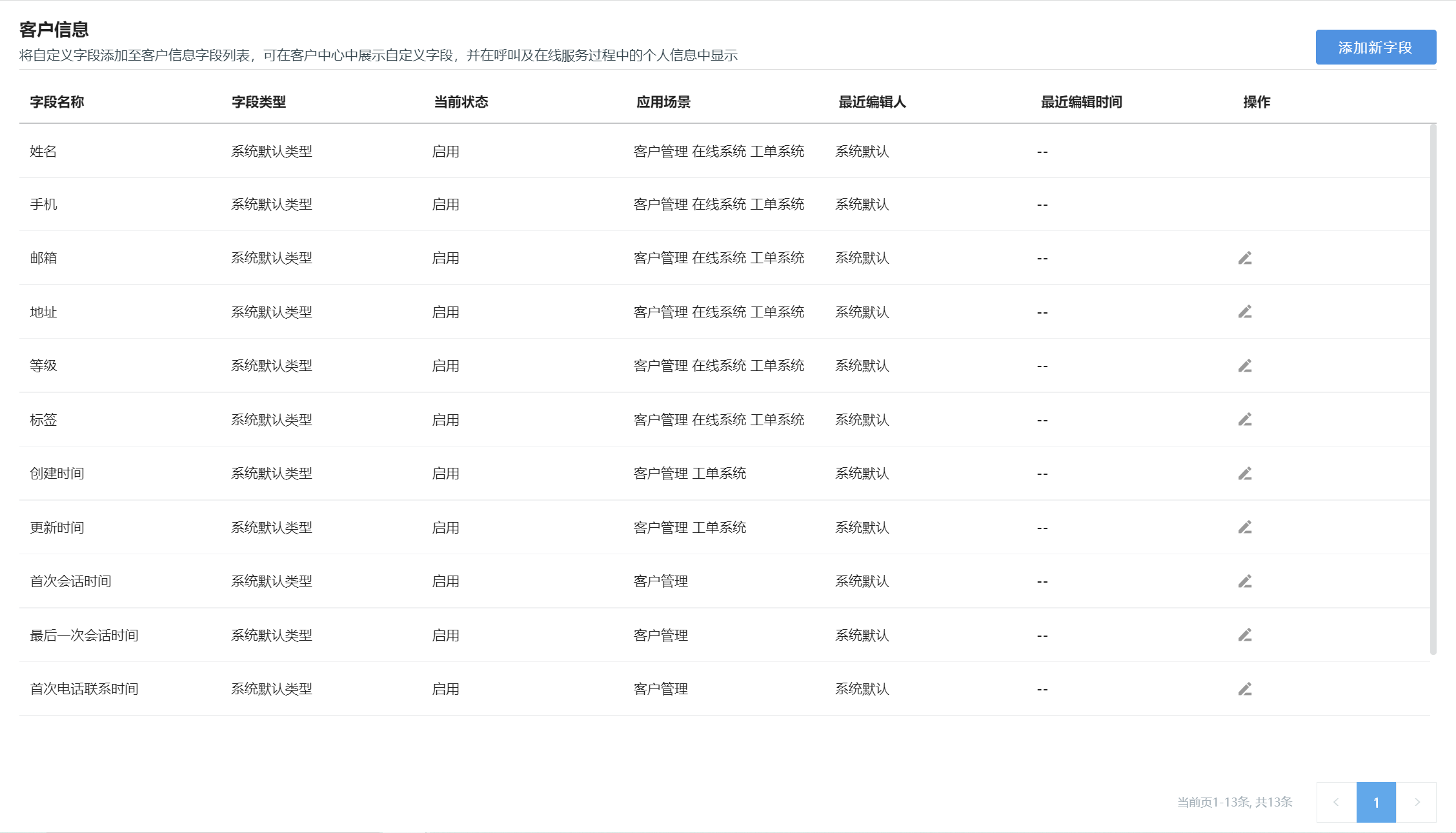Click 客户管理 工单系统 in 创建时间 row
1456x833 pixels.
689,474
